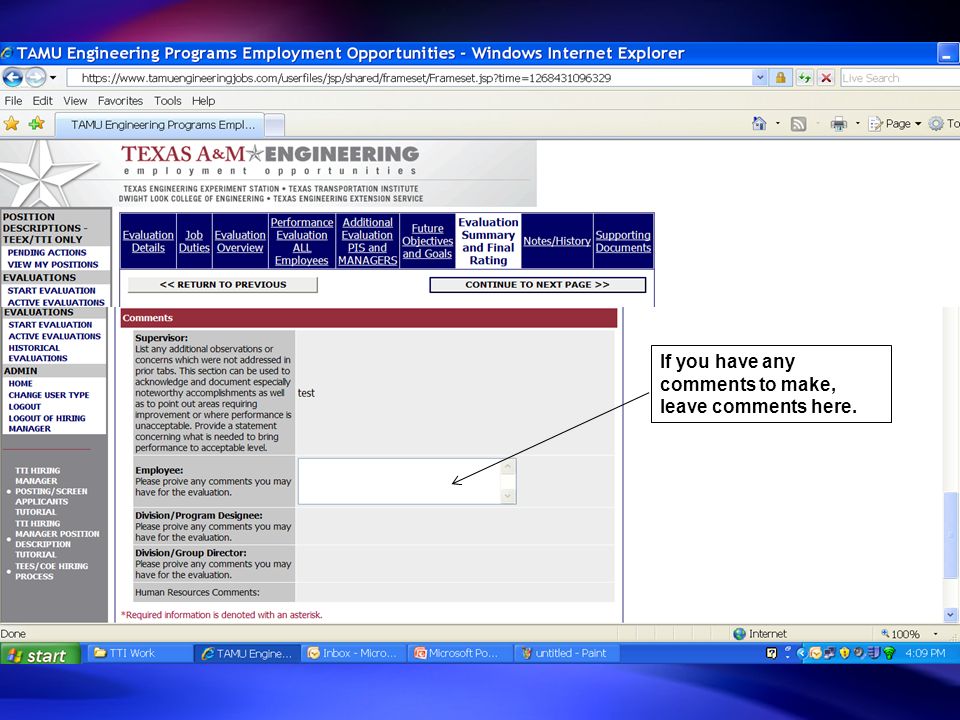Expand the zoom level dropdown arrow
Image resolution: width=960 pixels, height=720 pixels.
[x=935, y=634]
